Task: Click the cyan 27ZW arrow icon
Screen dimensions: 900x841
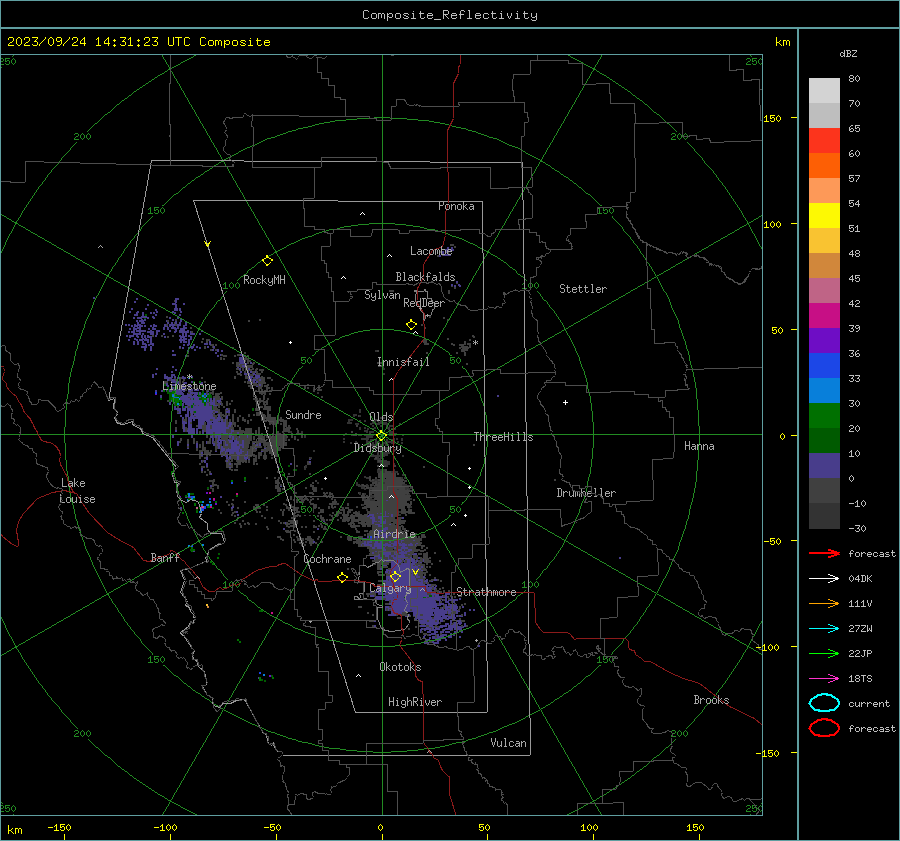Action: tap(824, 629)
